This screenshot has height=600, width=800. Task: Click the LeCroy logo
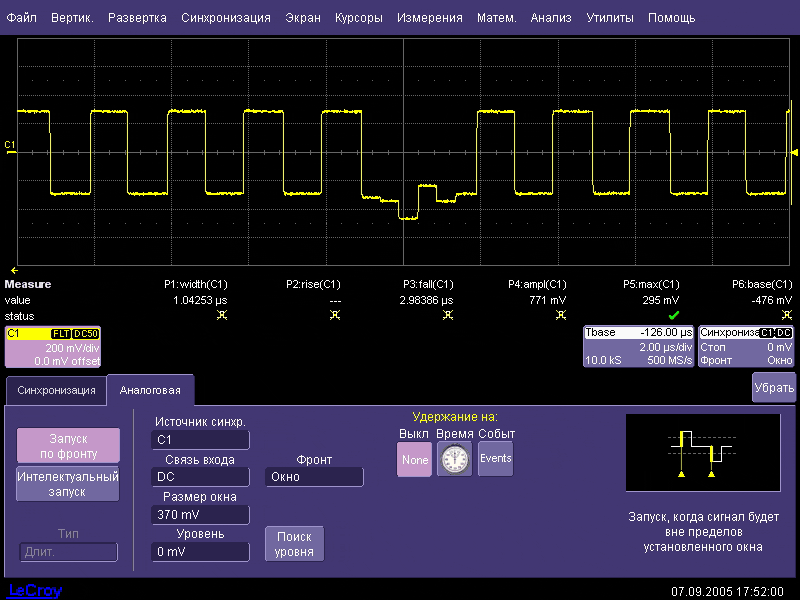[x=35, y=590]
